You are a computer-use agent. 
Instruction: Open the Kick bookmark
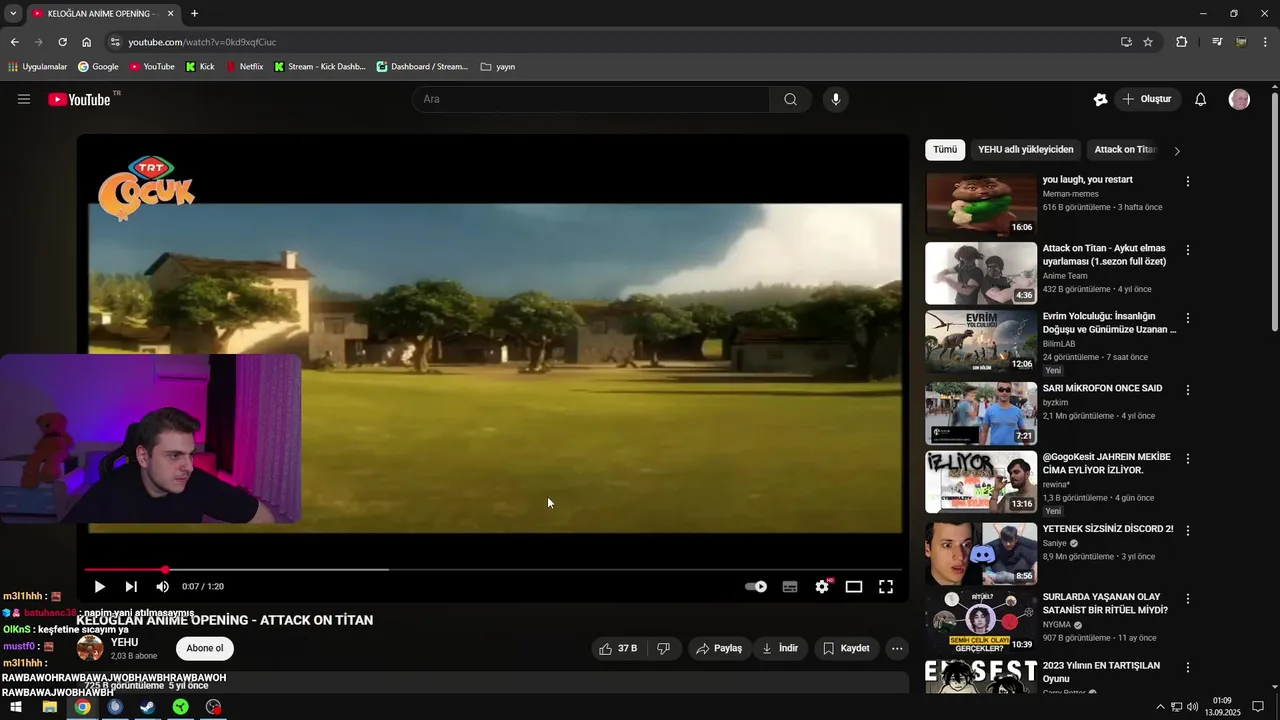point(200,67)
